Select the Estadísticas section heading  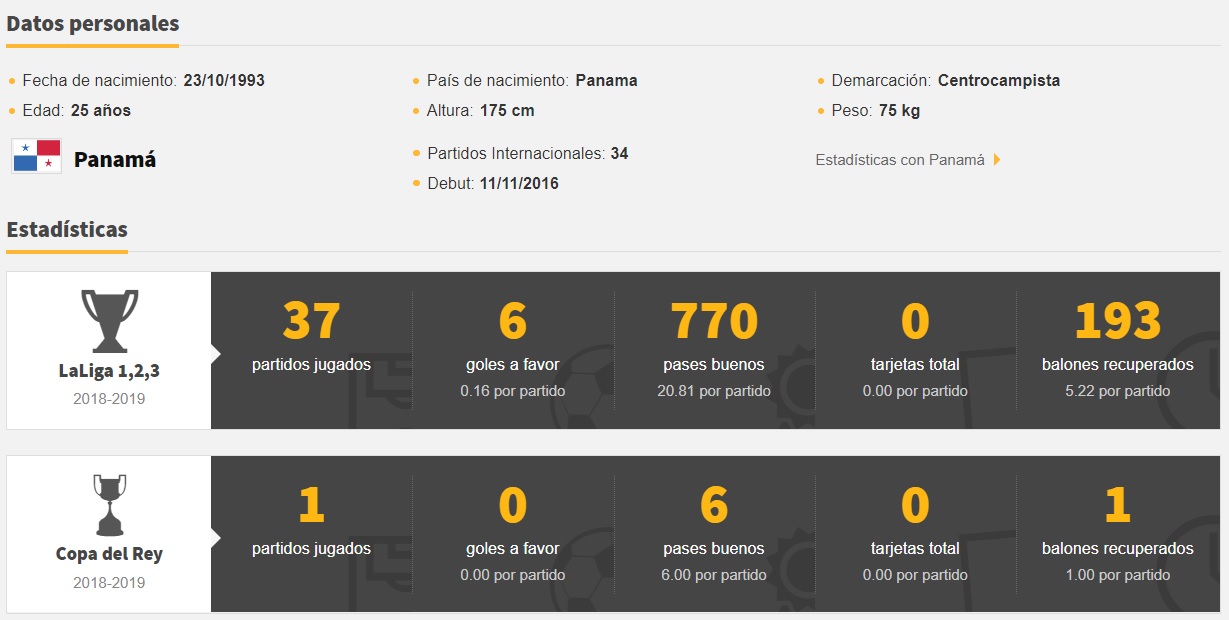click(x=67, y=229)
